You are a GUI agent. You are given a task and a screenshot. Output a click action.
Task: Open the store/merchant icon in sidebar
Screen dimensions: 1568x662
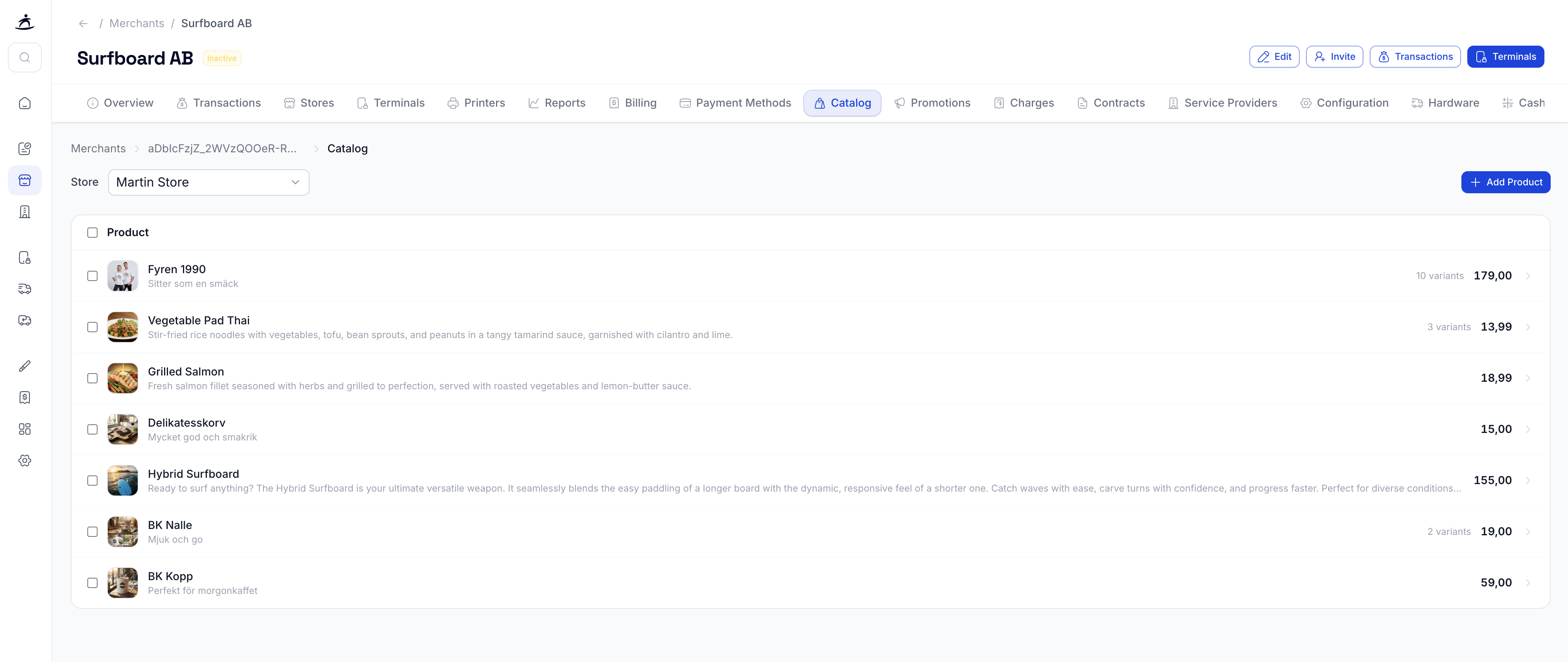[25, 180]
